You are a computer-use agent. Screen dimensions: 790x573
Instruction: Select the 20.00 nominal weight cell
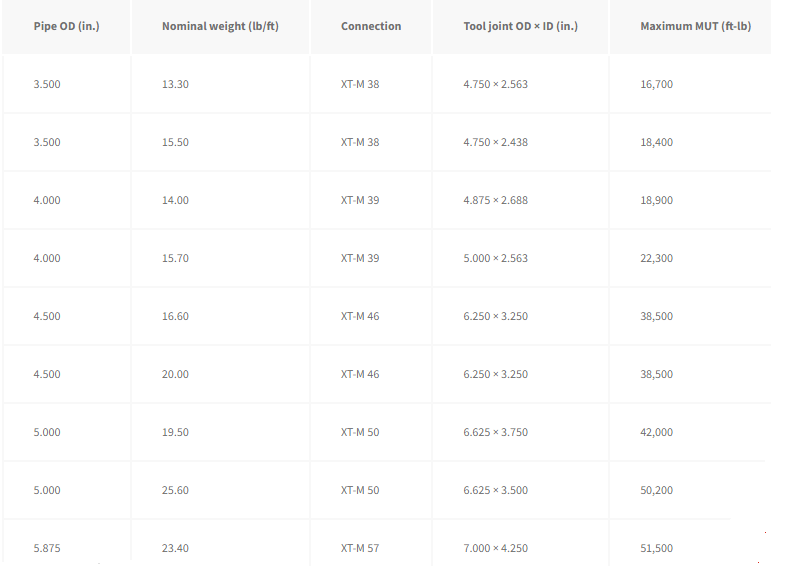click(175, 374)
